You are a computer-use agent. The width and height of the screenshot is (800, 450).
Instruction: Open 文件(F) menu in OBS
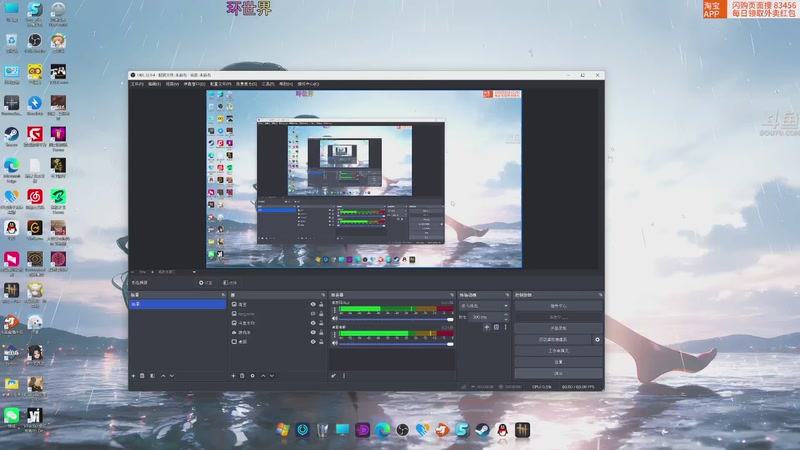pos(137,84)
